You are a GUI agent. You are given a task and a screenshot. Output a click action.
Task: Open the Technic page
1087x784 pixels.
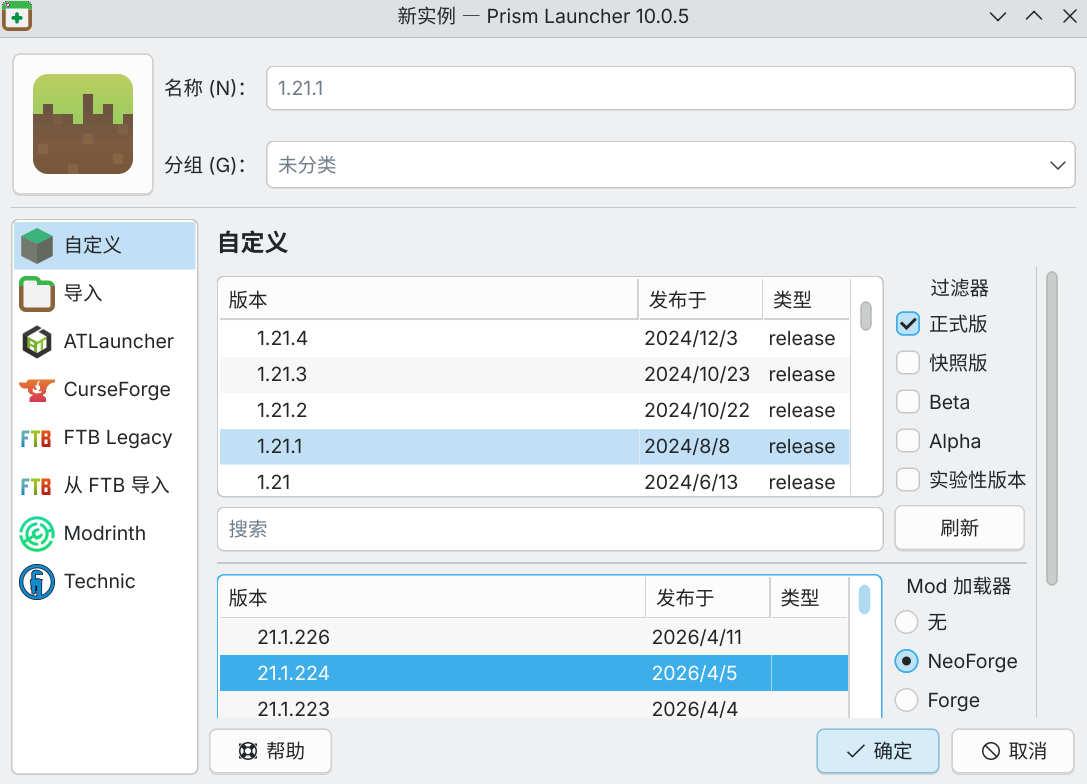coord(105,582)
